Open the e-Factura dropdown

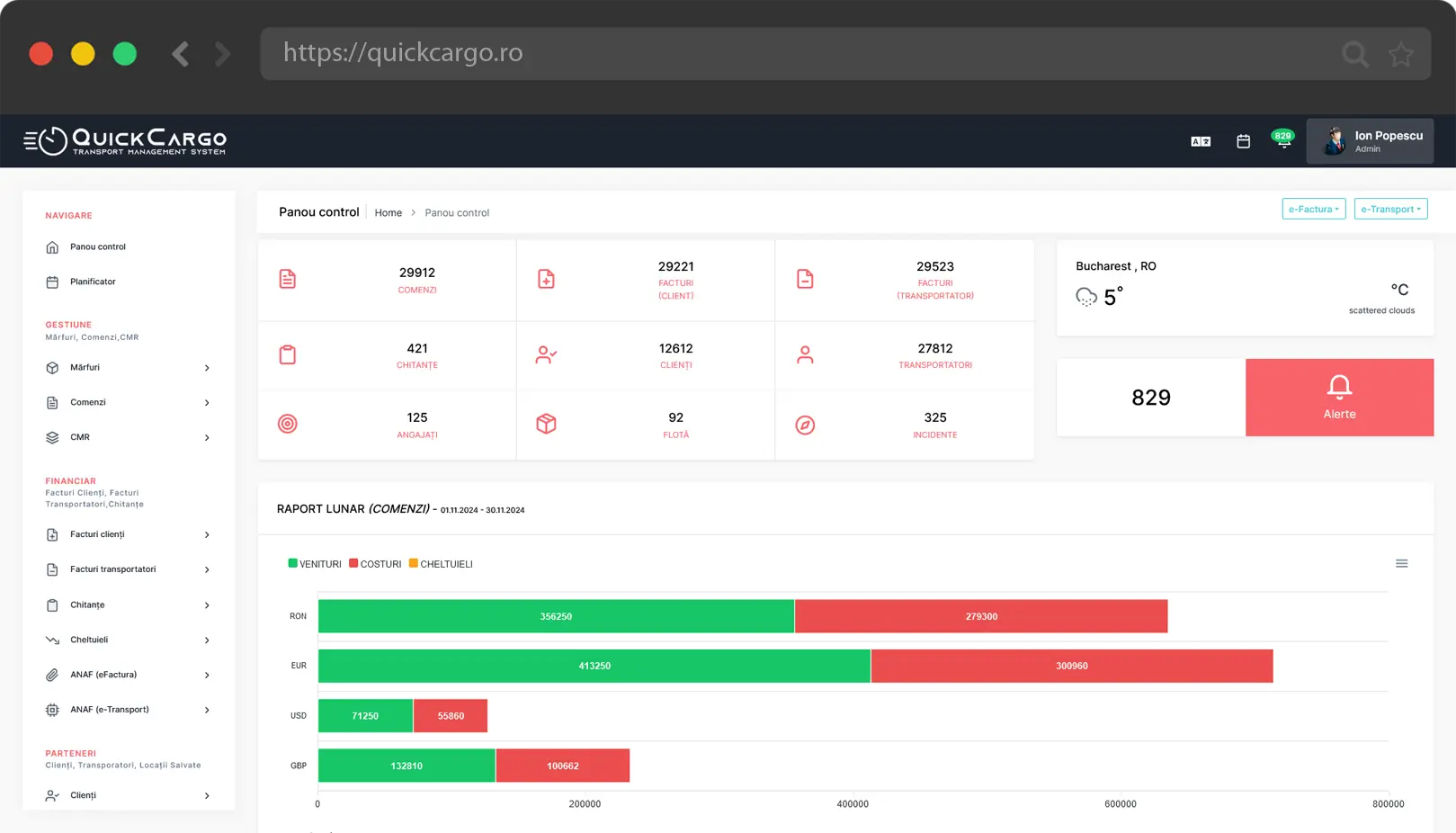(1313, 210)
